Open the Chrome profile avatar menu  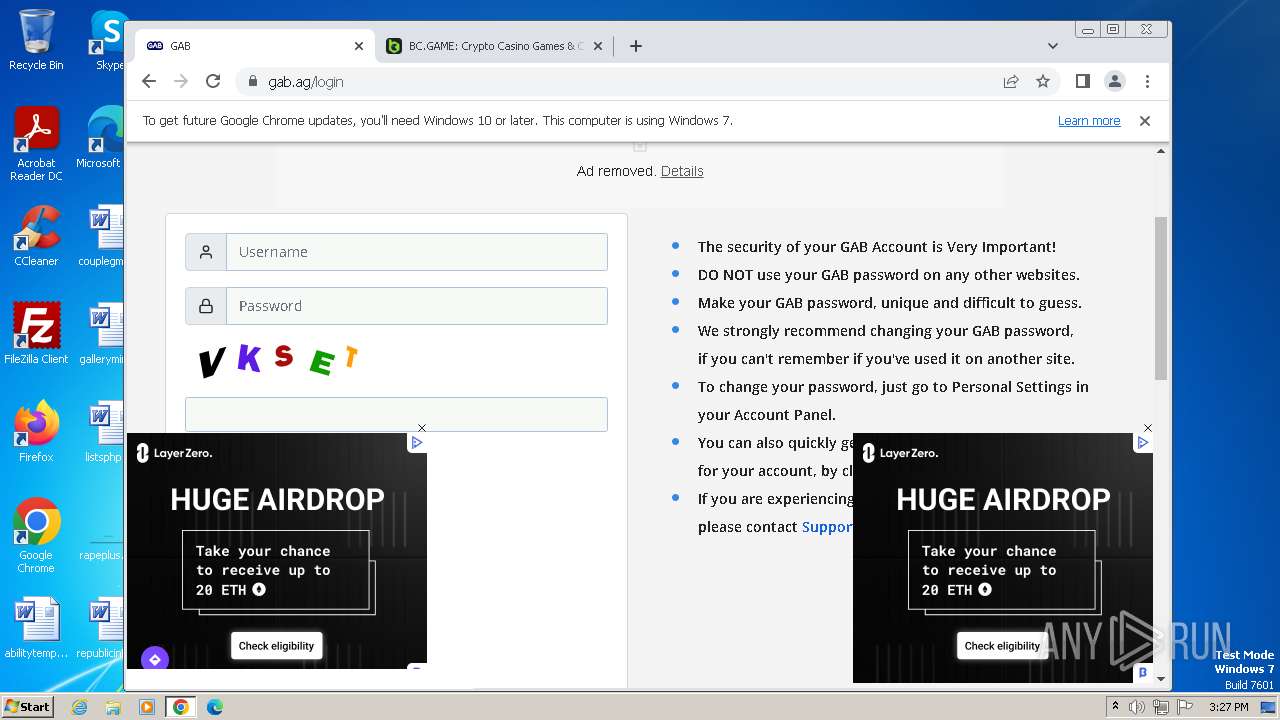(x=1115, y=81)
